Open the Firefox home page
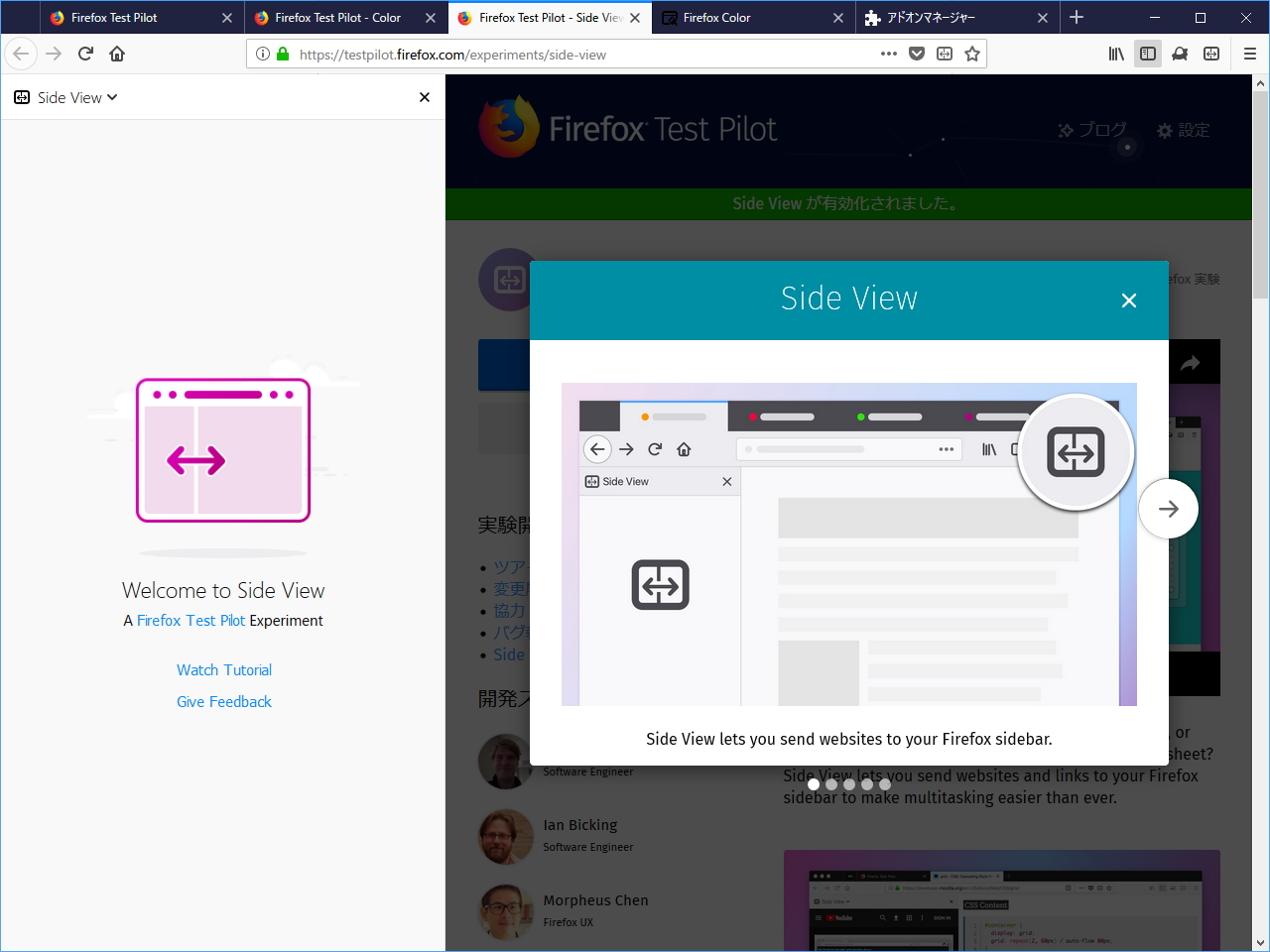Screen dimensions: 1270x952 click(x=117, y=55)
